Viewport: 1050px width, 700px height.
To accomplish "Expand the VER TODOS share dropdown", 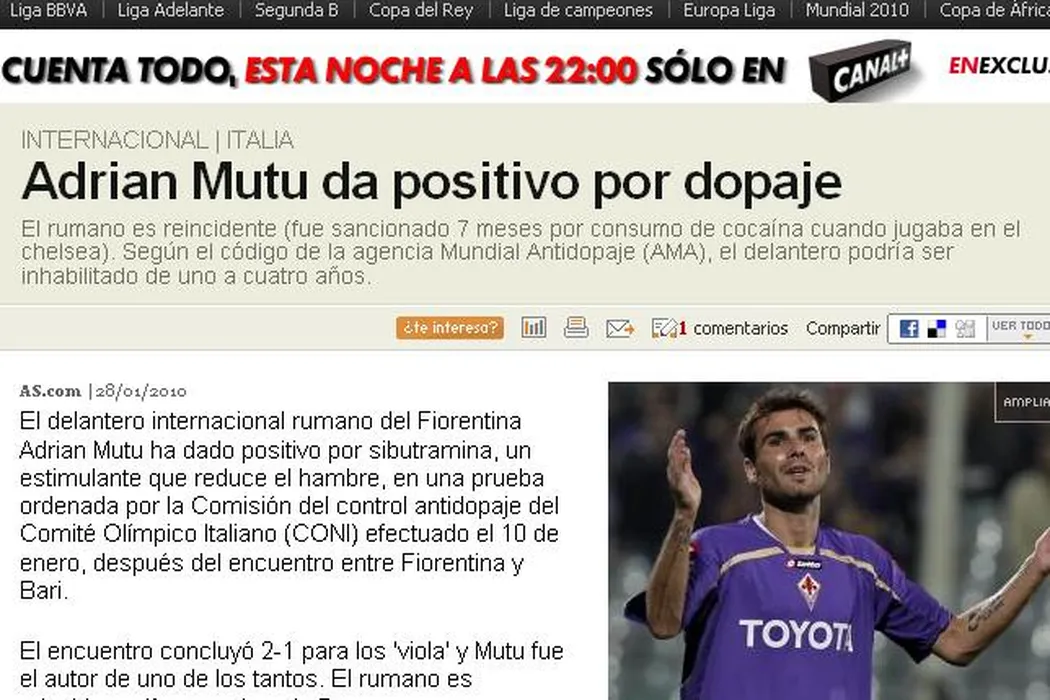I will click(1021, 329).
